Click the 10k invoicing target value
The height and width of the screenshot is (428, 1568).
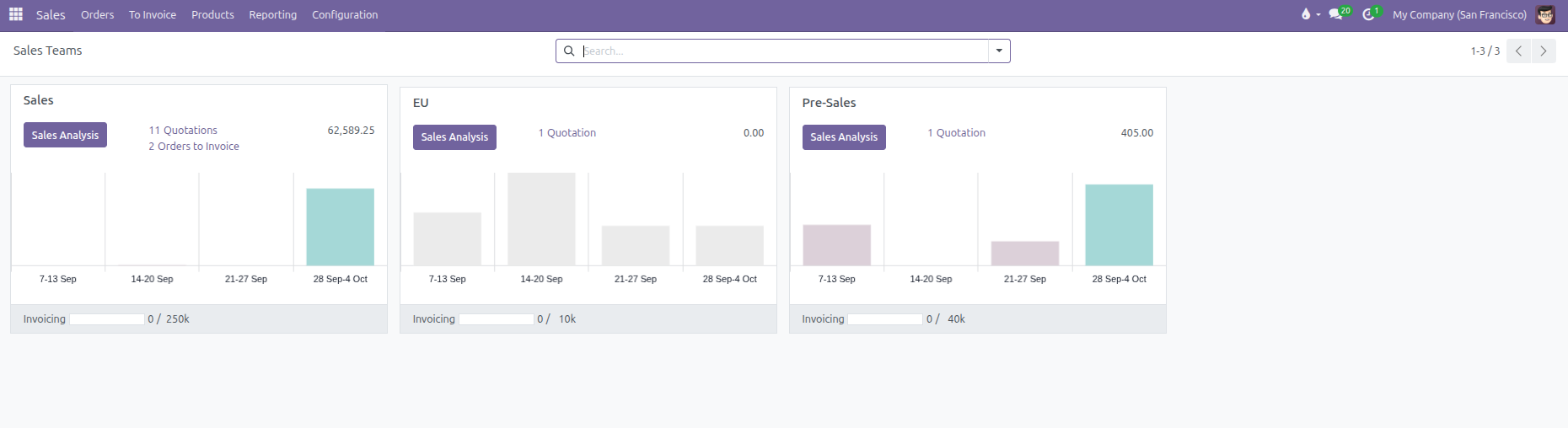click(x=567, y=319)
